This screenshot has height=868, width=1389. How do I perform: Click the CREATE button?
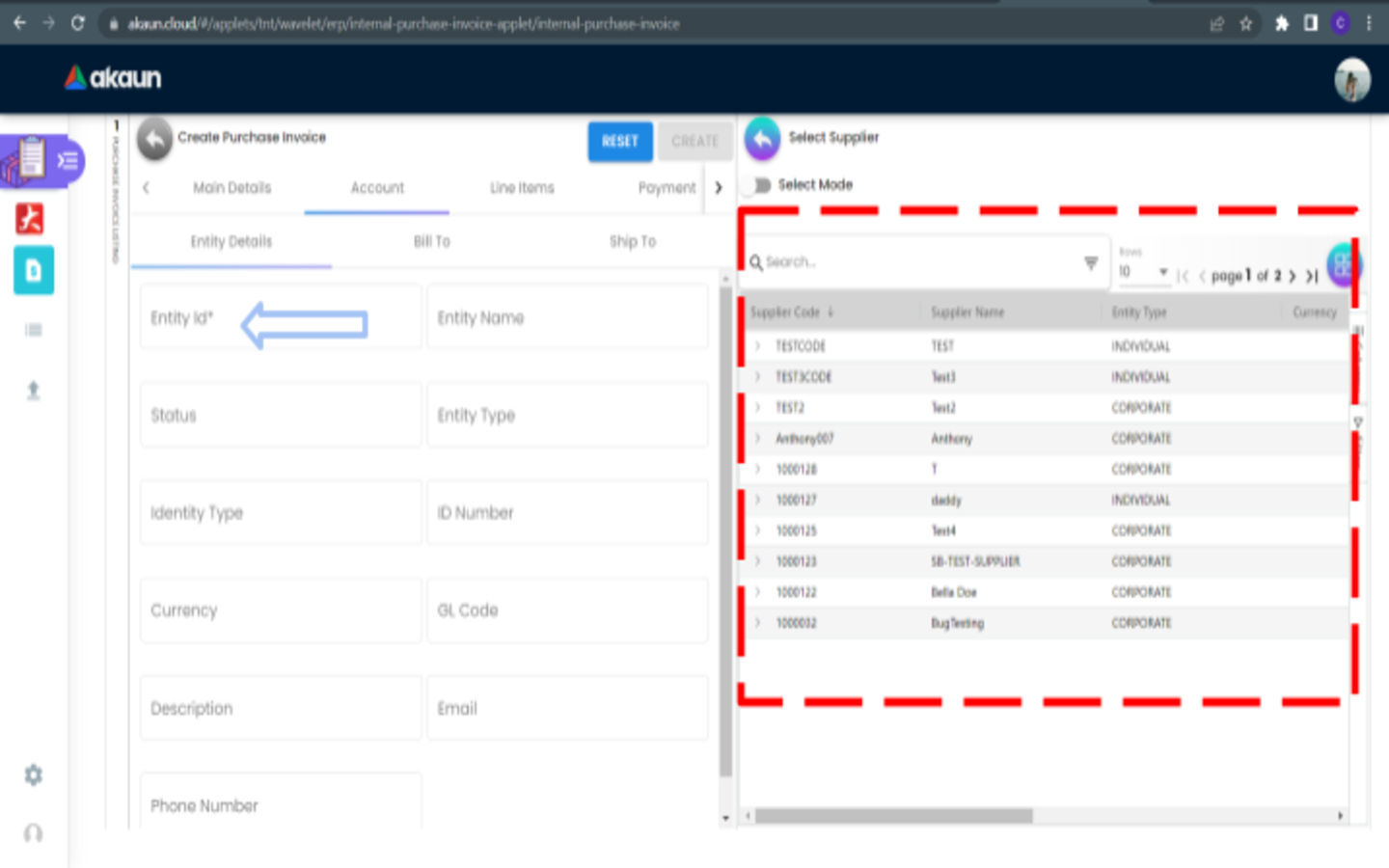pos(694,142)
